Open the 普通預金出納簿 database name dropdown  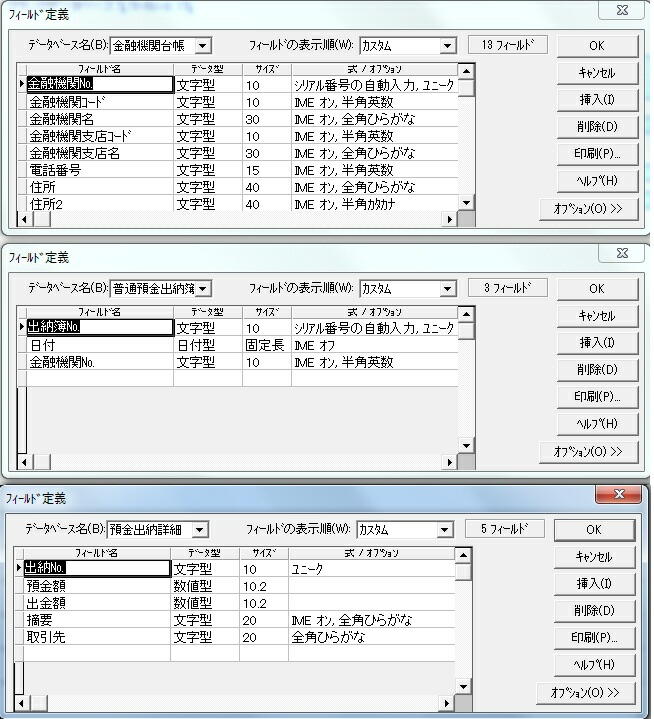click(202, 289)
